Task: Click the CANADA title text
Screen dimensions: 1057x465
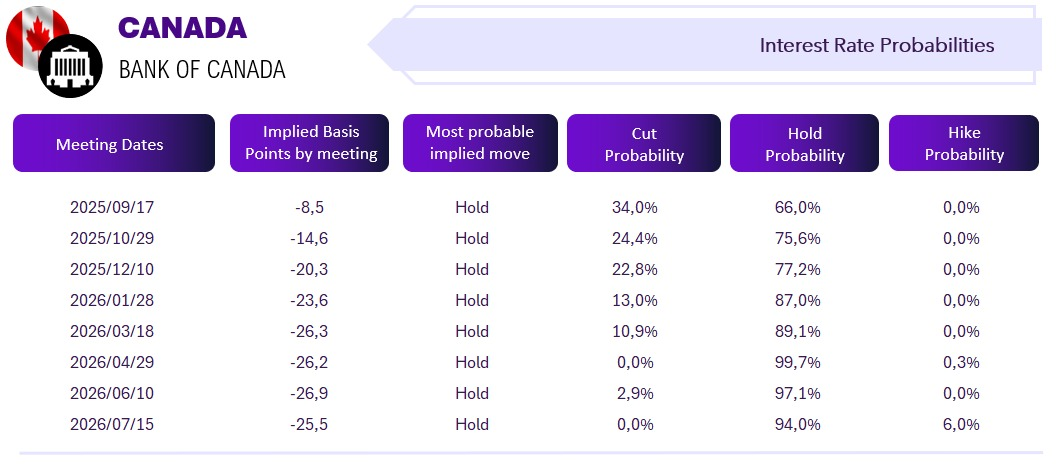Action: tap(183, 28)
